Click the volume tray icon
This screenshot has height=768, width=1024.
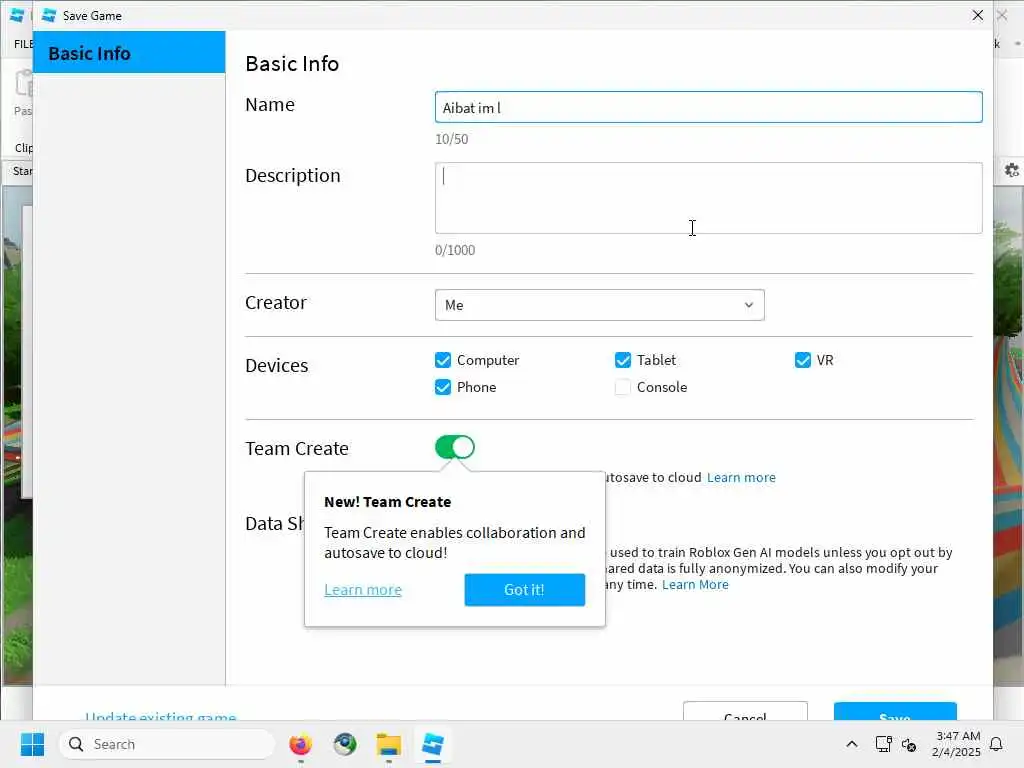(x=909, y=744)
